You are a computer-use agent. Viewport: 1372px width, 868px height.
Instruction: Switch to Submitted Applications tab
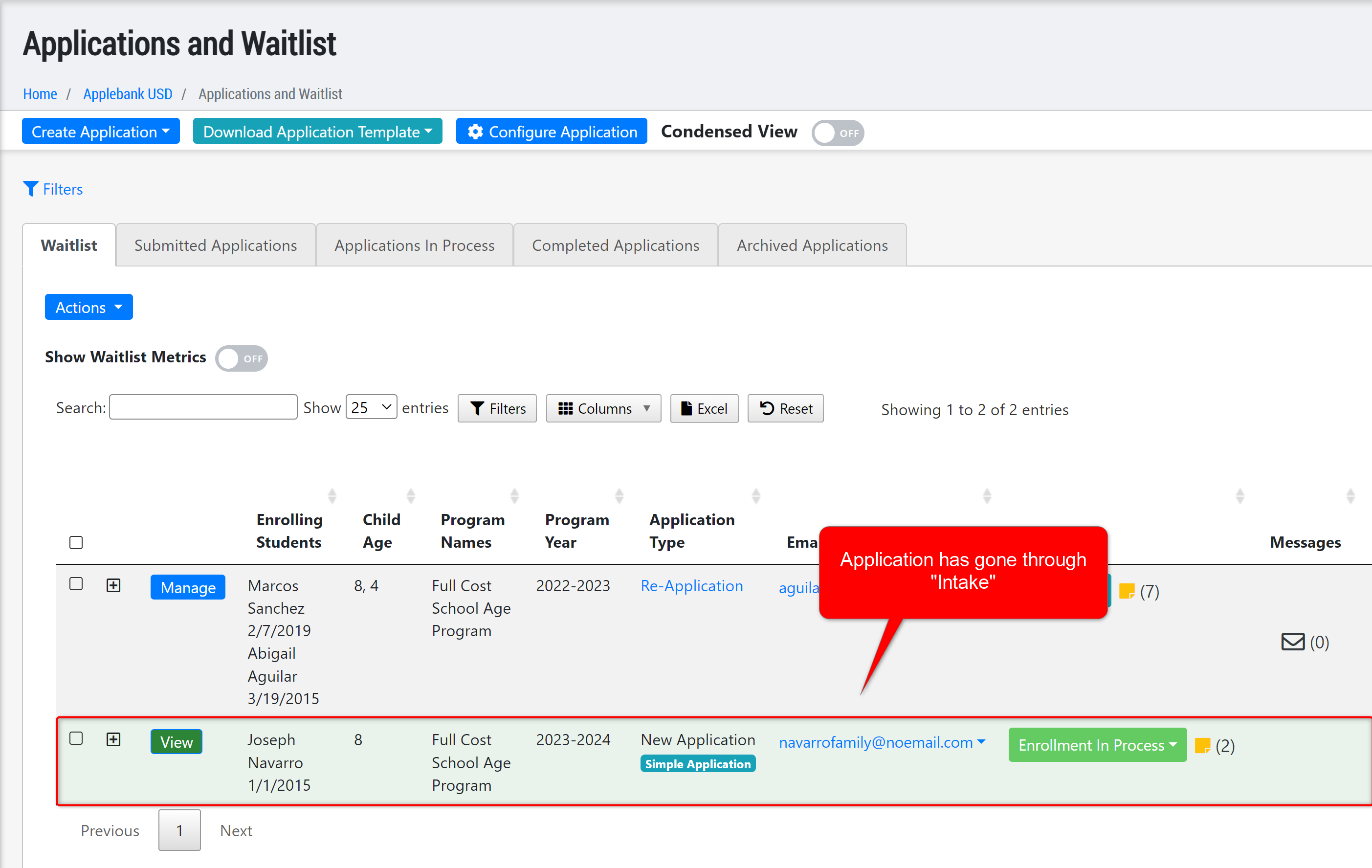point(215,245)
